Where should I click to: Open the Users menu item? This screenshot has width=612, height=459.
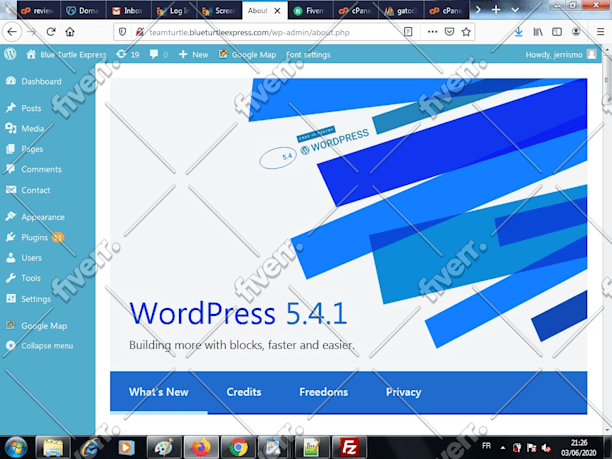click(31, 258)
